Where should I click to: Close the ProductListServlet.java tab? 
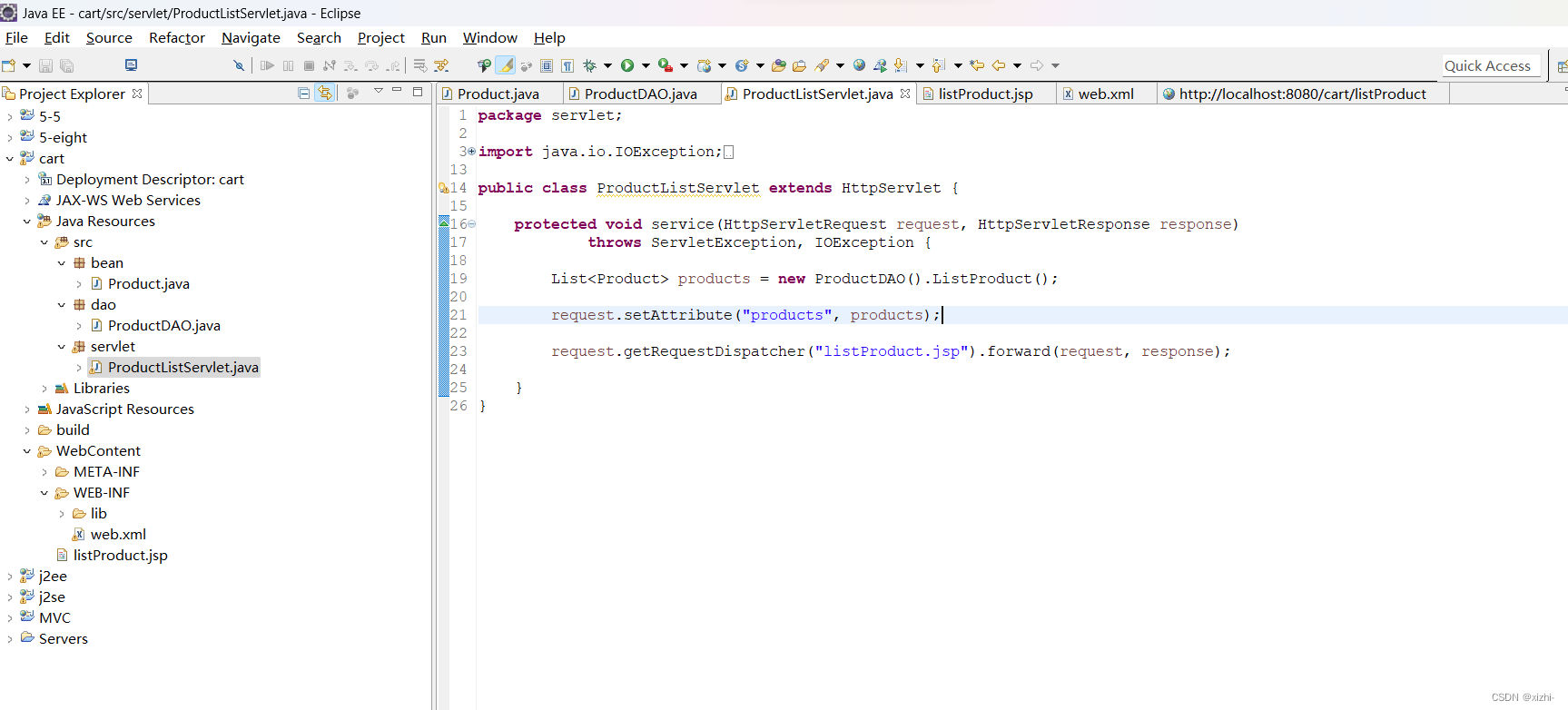tap(905, 94)
